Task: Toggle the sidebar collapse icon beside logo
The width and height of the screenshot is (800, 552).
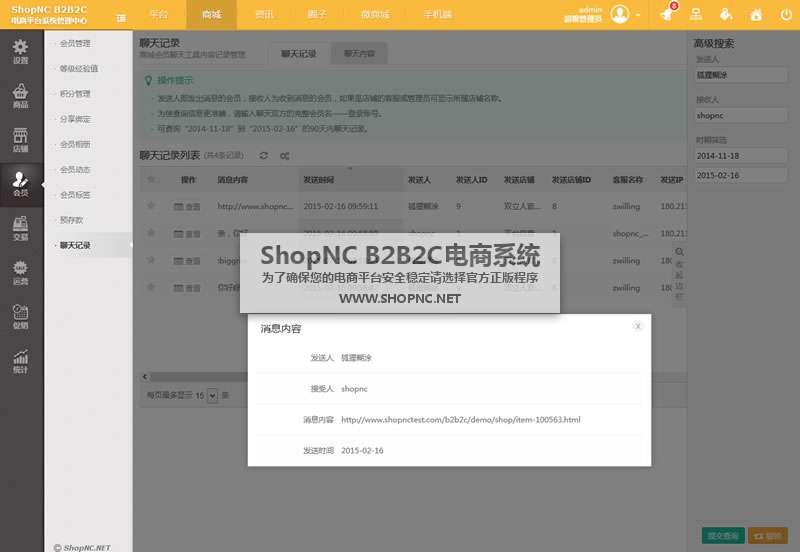Action: pyautogui.click(x=121, y=18)
